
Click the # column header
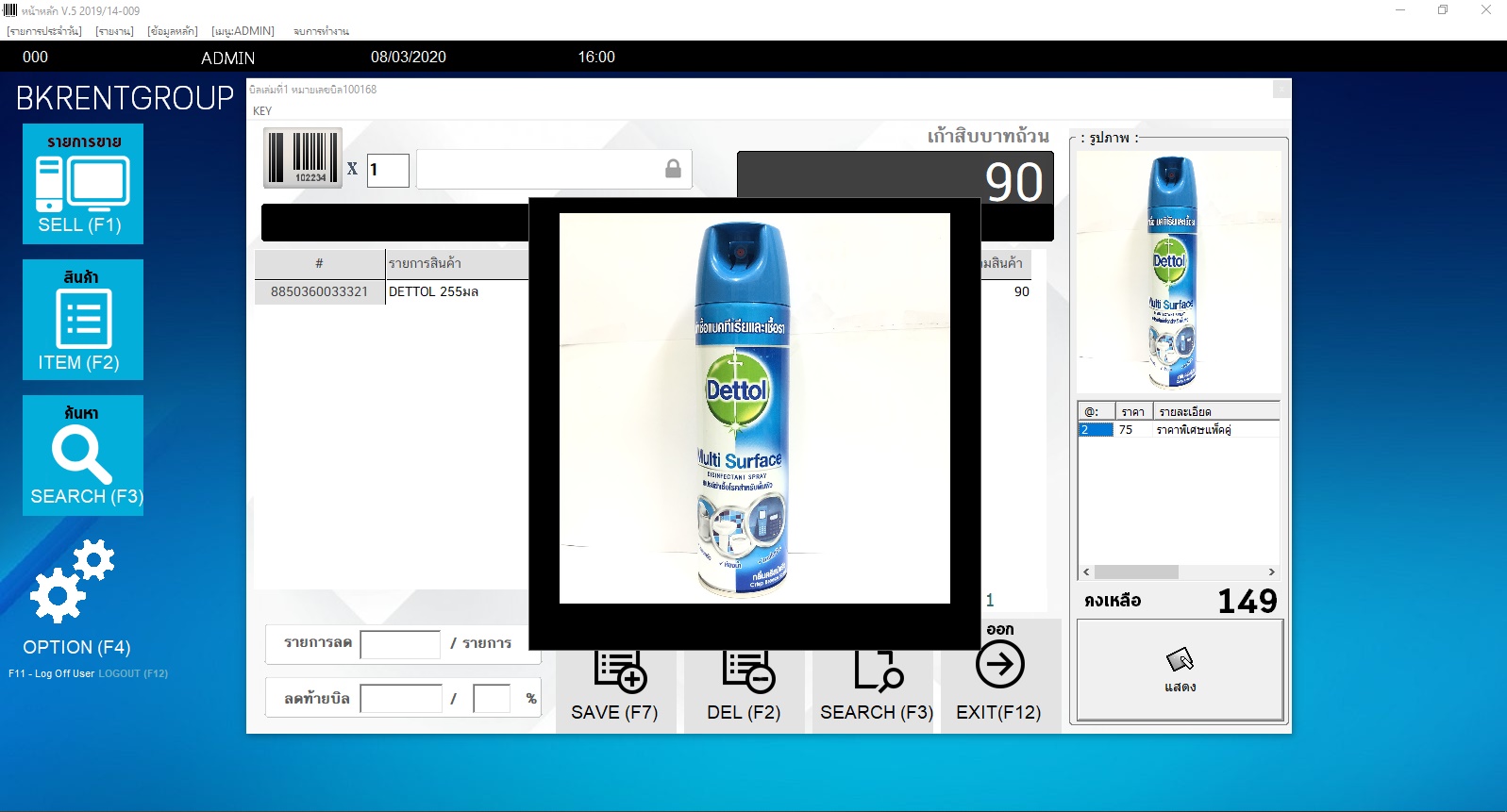319,263
